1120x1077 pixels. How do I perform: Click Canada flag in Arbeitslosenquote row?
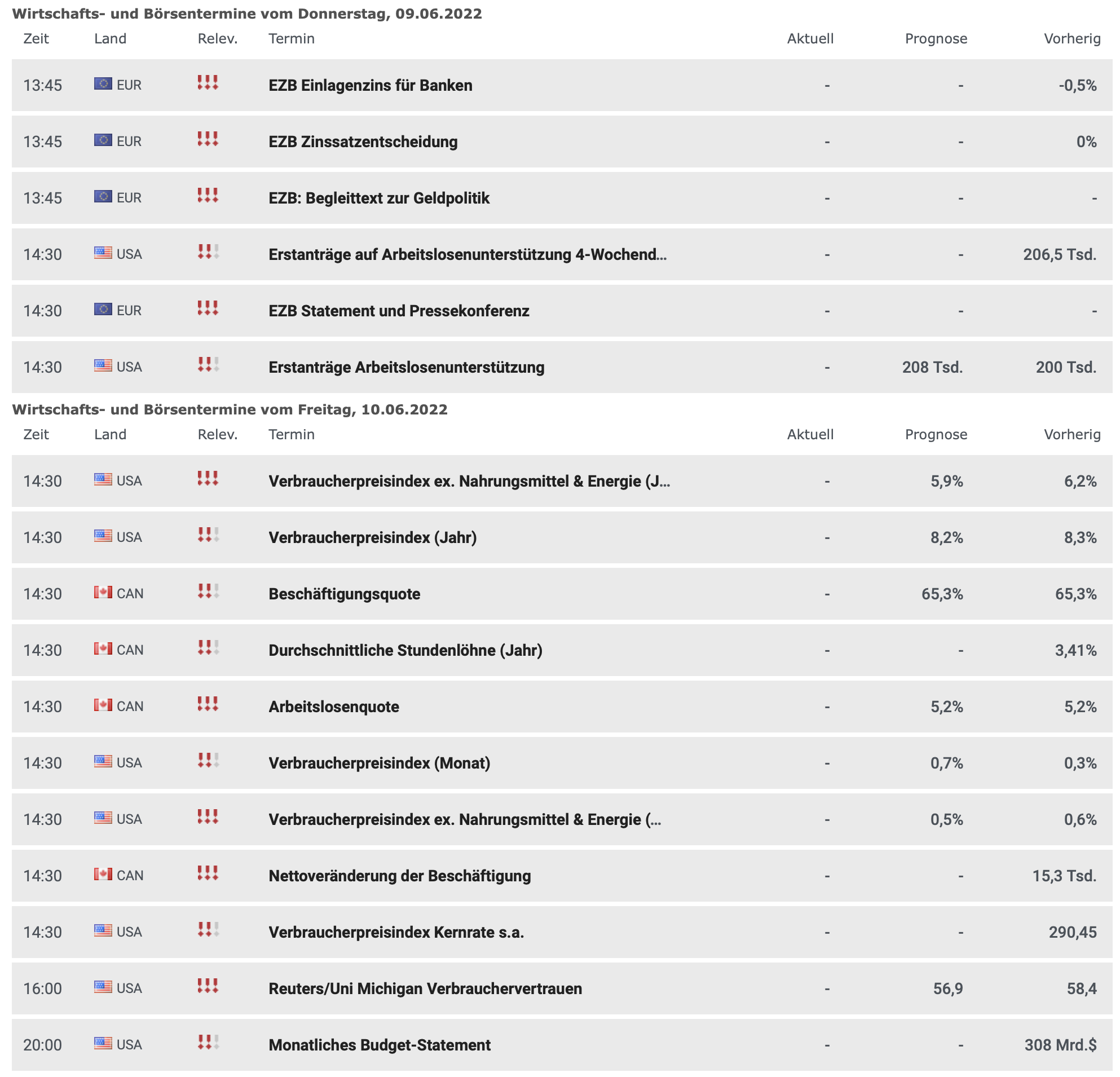(x=103, y=705)
